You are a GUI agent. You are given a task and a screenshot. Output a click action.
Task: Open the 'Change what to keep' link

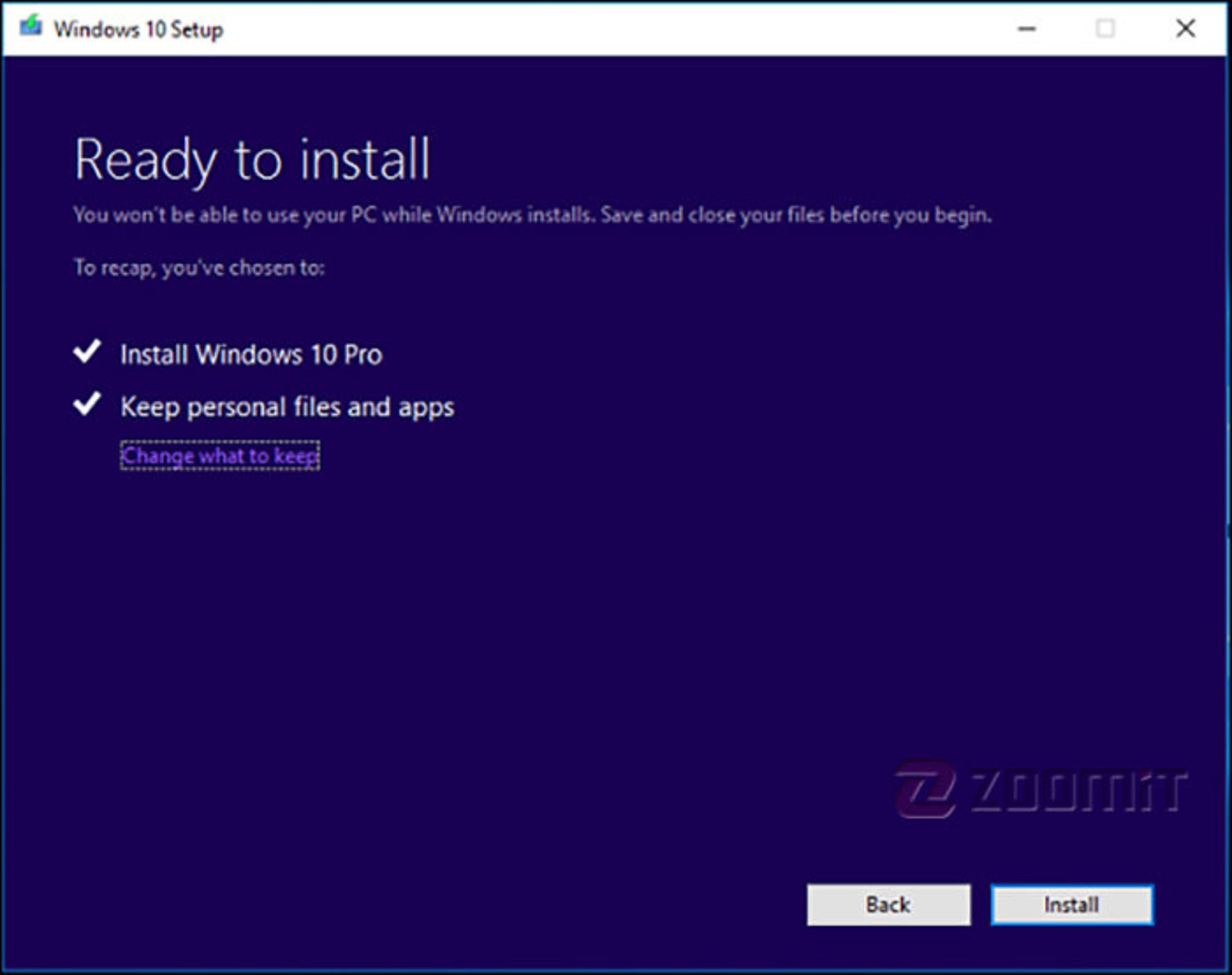click(220, 456)
